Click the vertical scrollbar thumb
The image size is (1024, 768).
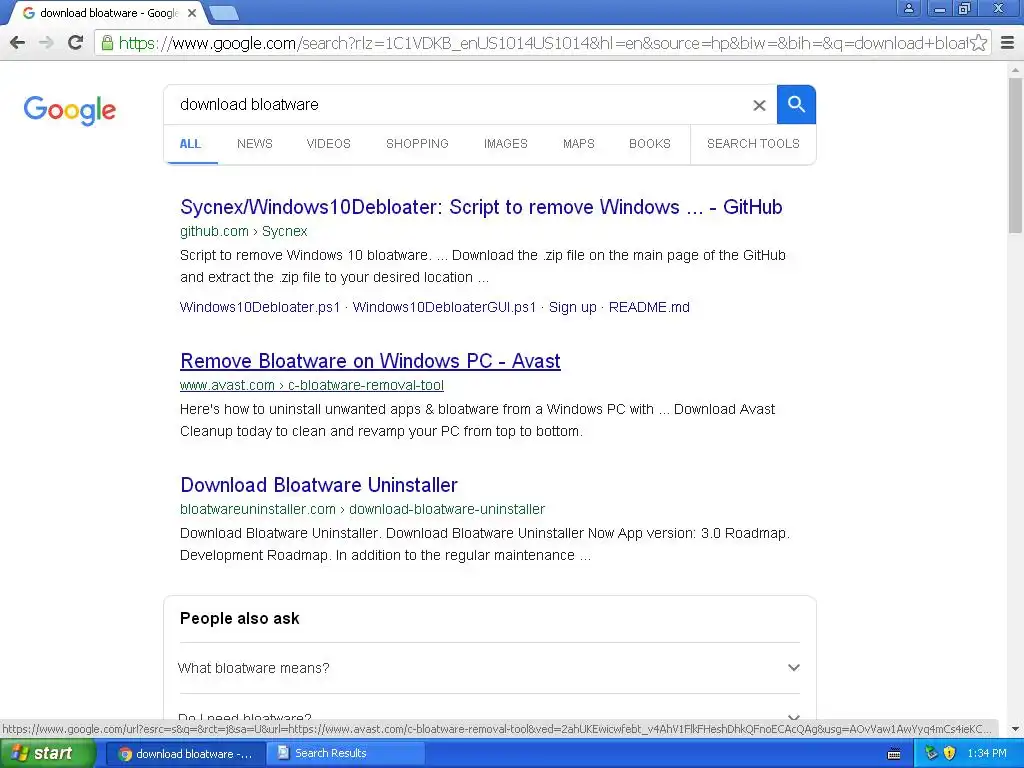tap(1015, 154)
